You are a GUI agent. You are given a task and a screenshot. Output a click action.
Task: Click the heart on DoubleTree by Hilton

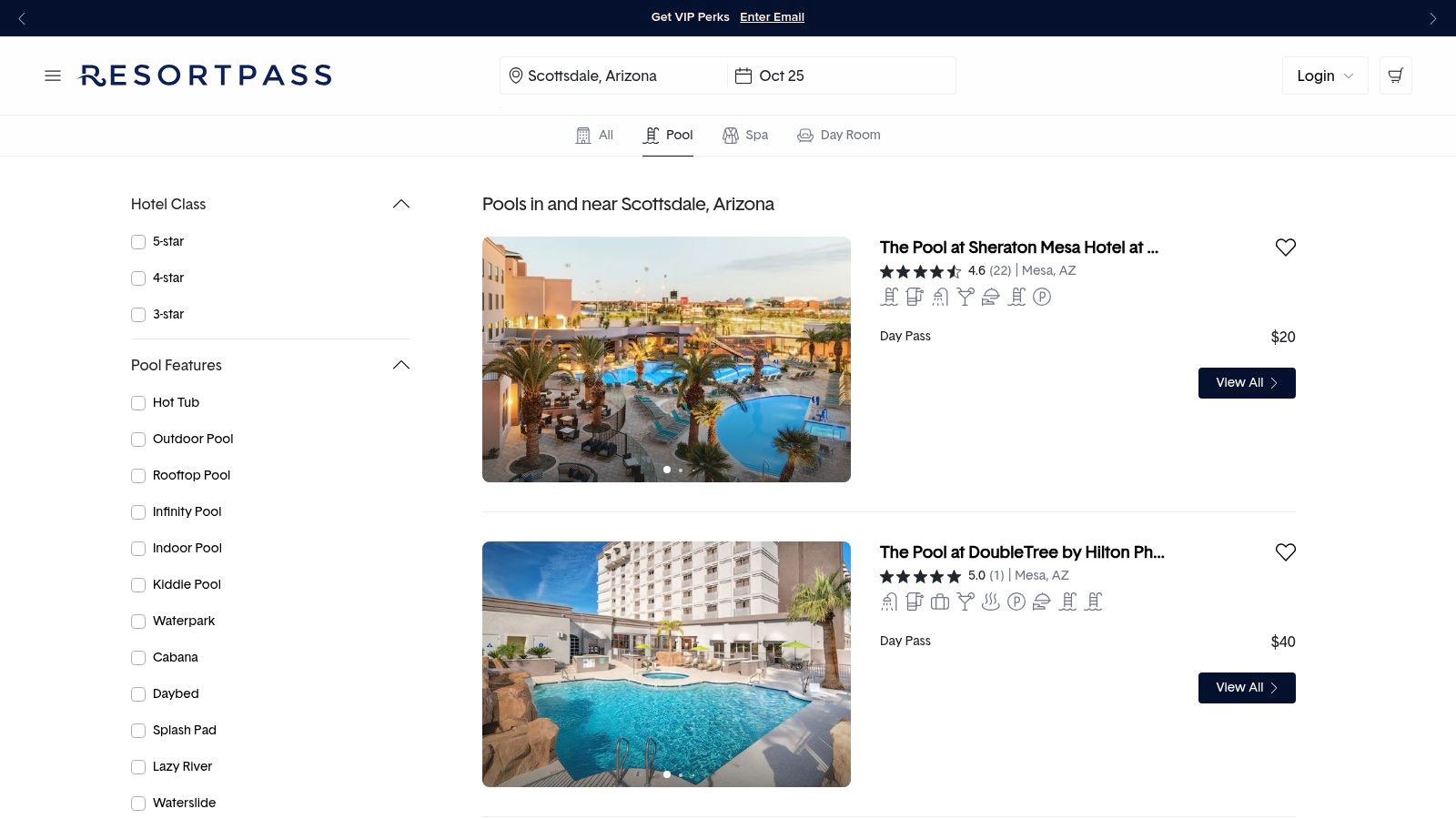click(x=1285, y=552)
